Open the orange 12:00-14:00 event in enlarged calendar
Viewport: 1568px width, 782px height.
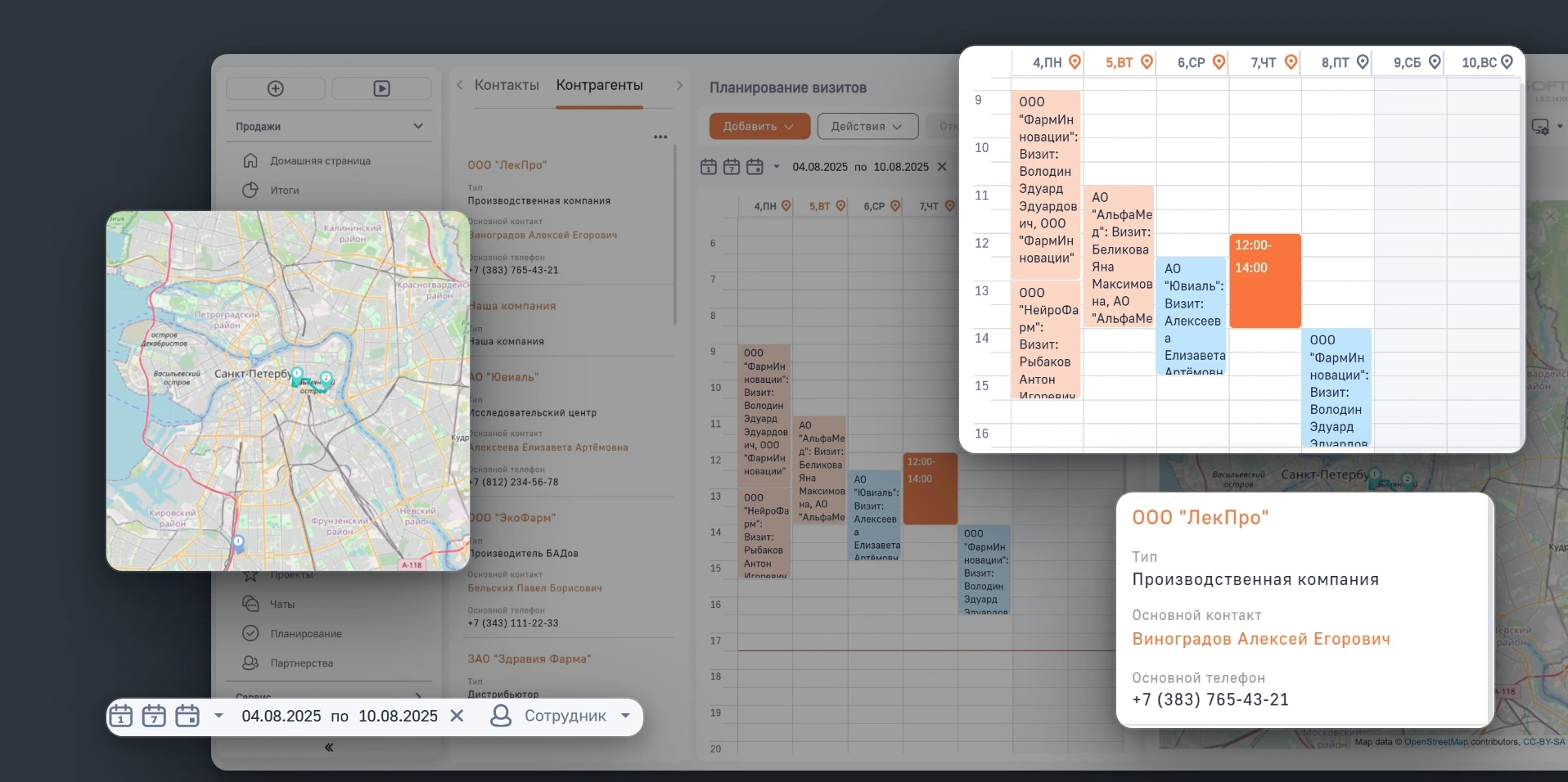[x=1265, y=281]
